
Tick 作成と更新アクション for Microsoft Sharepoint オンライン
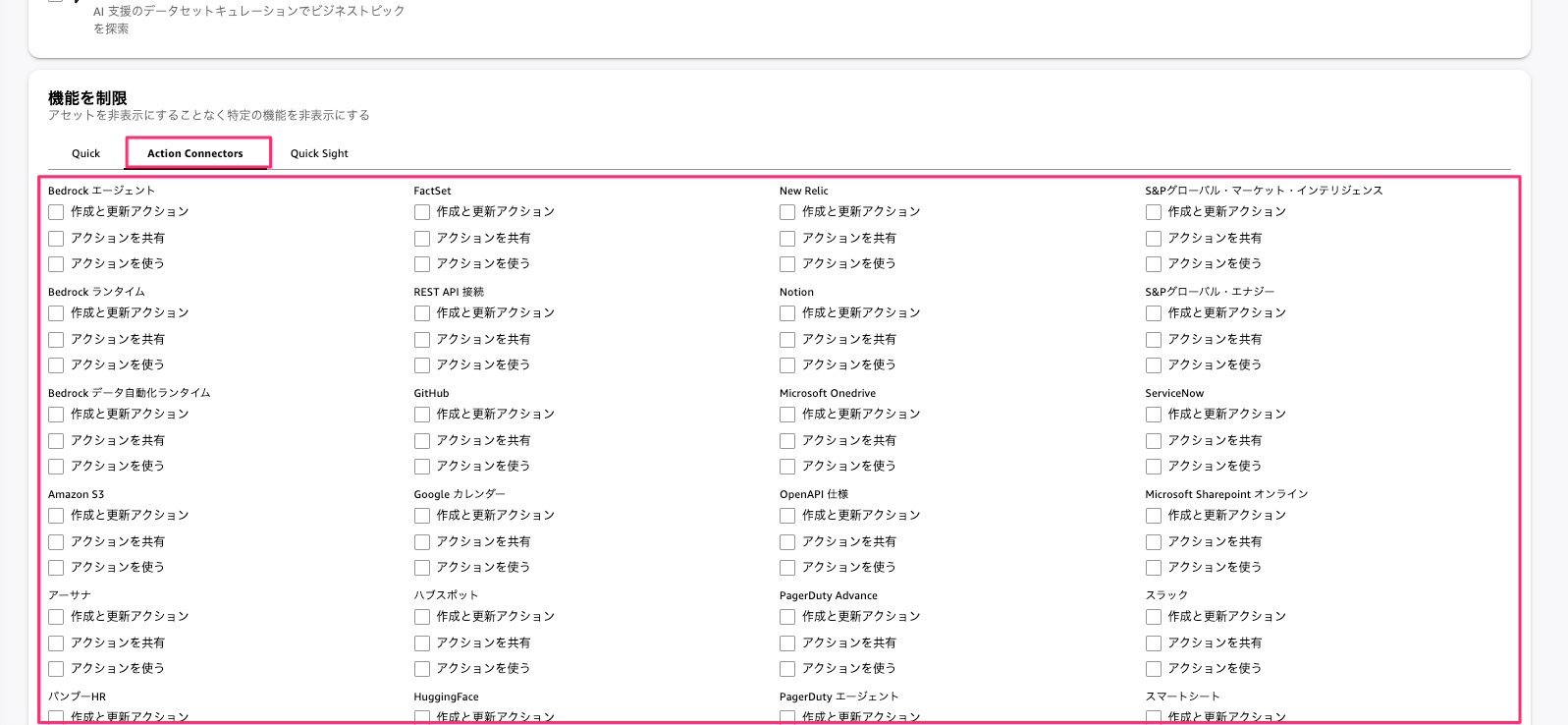[x=1154, y=516]
